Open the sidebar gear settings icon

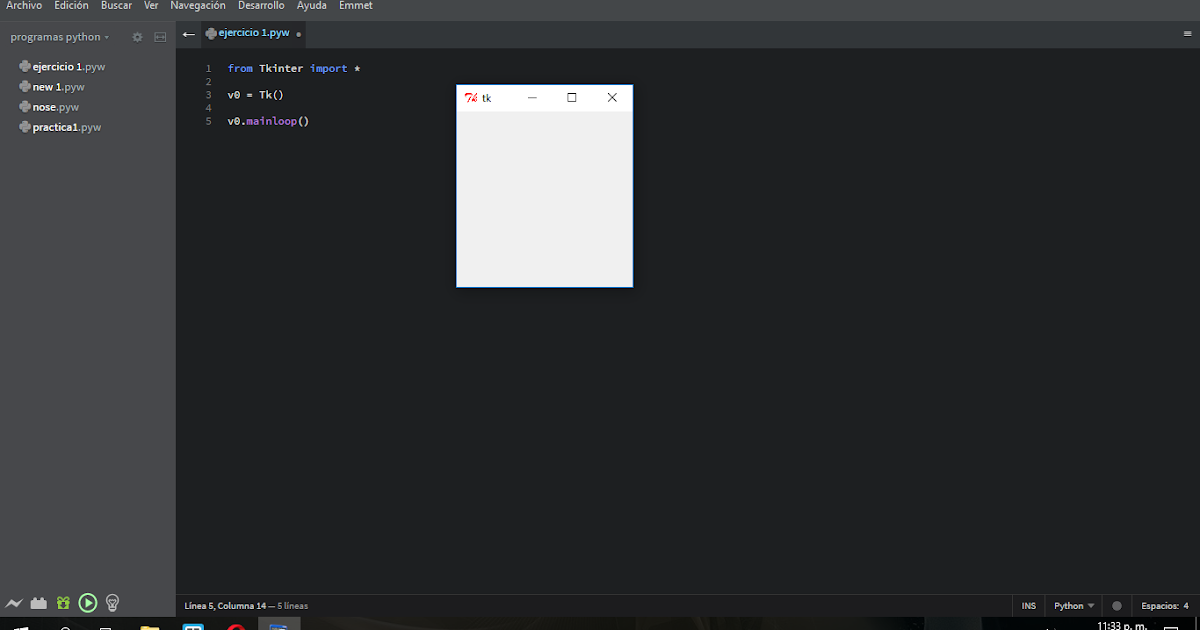click(138, 37)
